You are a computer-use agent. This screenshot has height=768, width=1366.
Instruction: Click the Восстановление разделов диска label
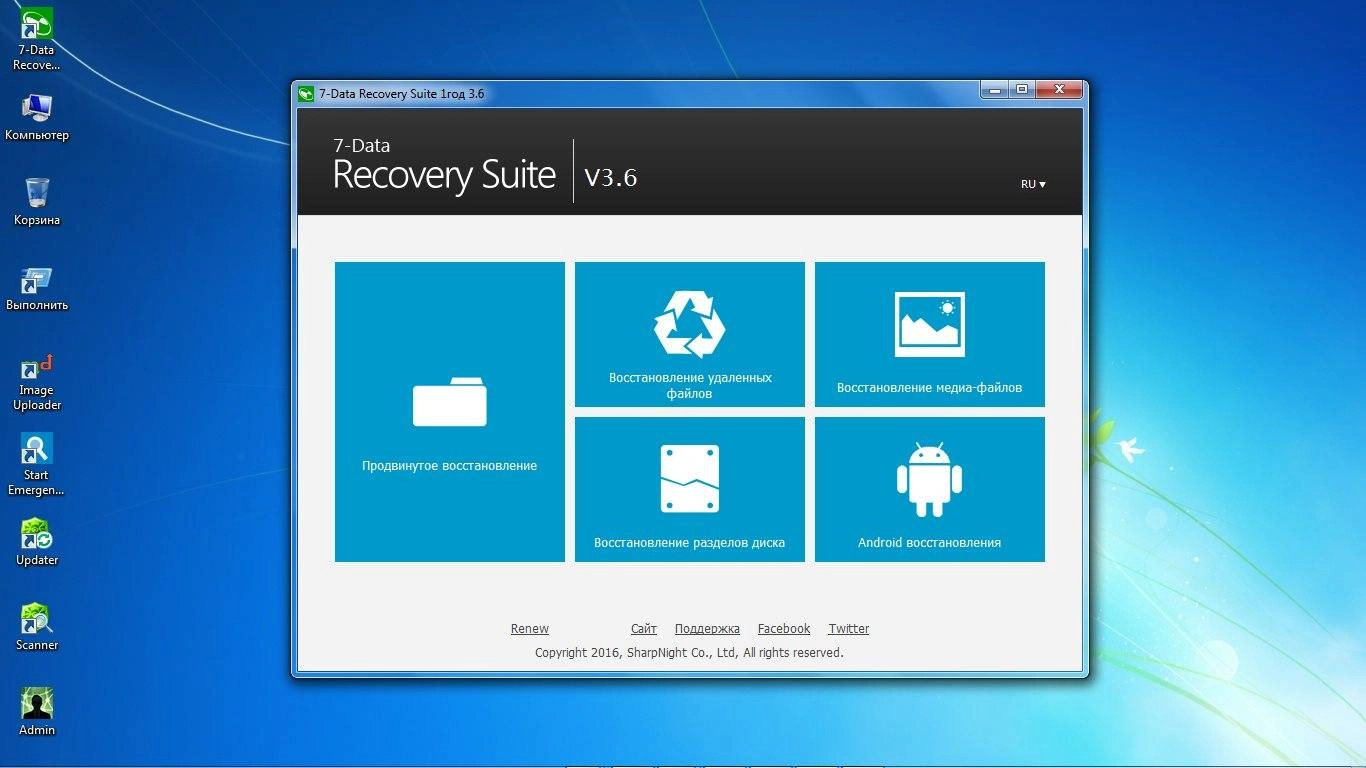pyautogui.click(x=690, y=543)
